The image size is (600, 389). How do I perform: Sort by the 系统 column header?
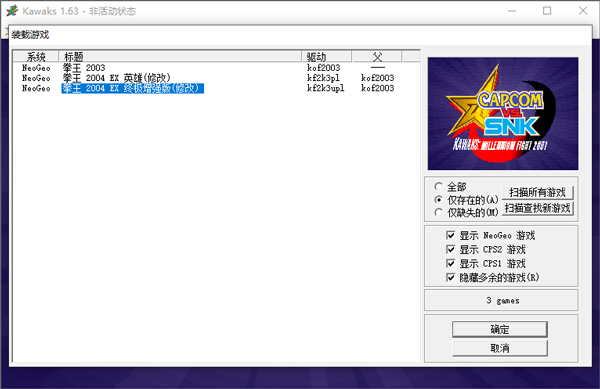pos(36,57)
